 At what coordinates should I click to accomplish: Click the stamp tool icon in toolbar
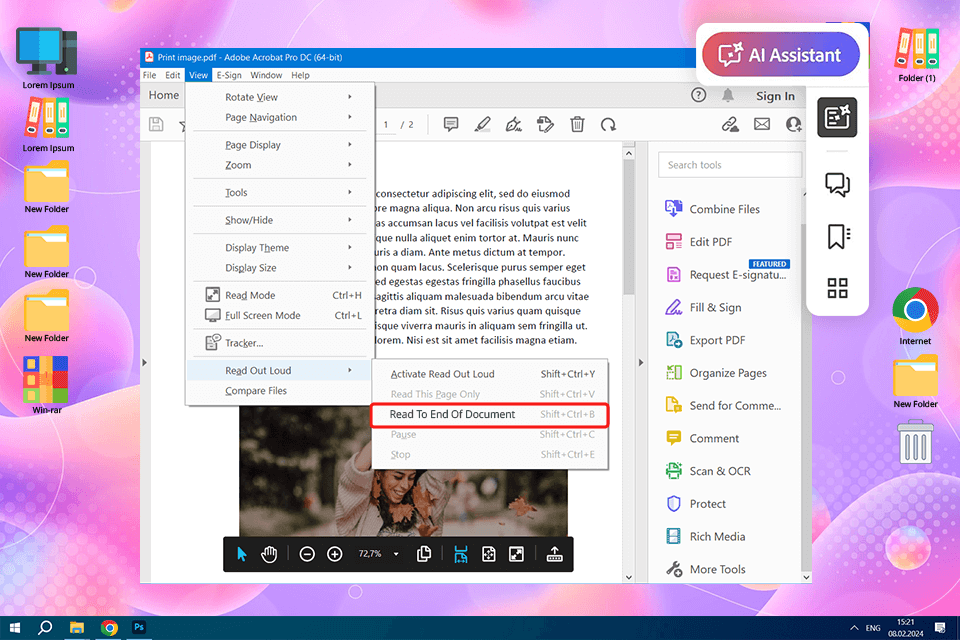(545, 124)
